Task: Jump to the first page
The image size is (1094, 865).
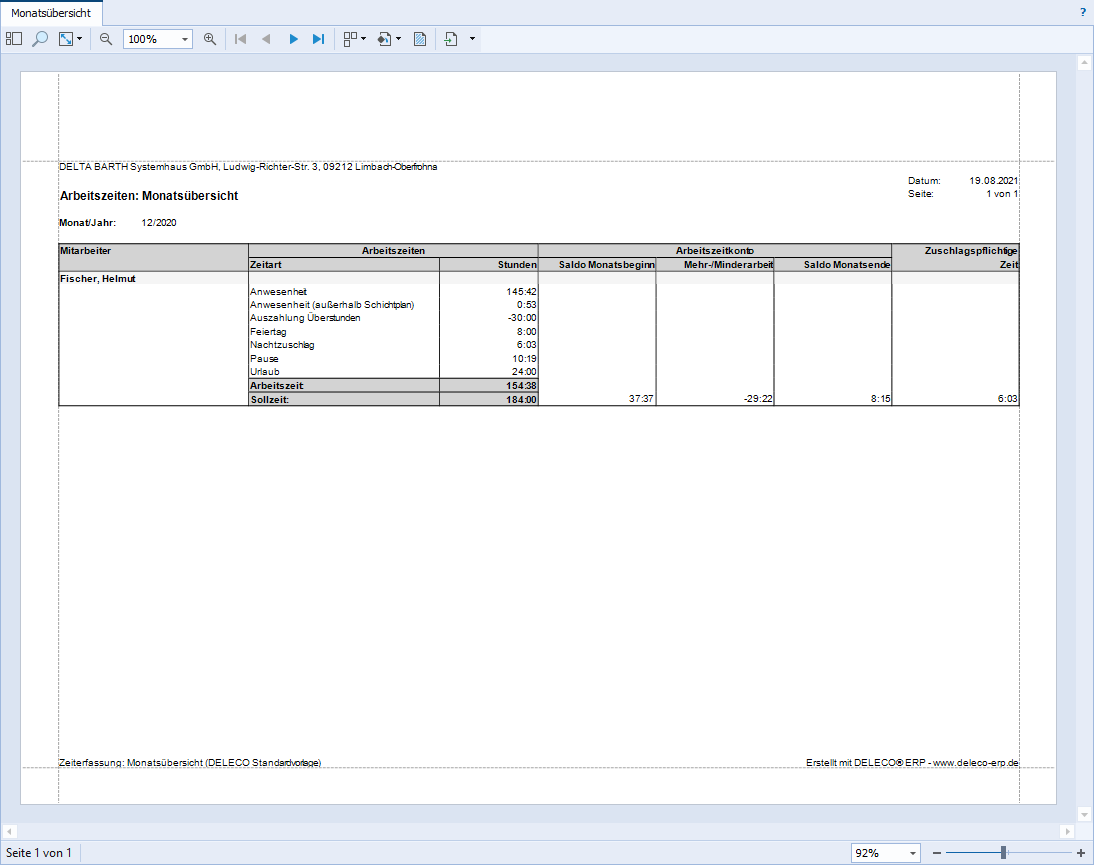Action: click(240, 39)
